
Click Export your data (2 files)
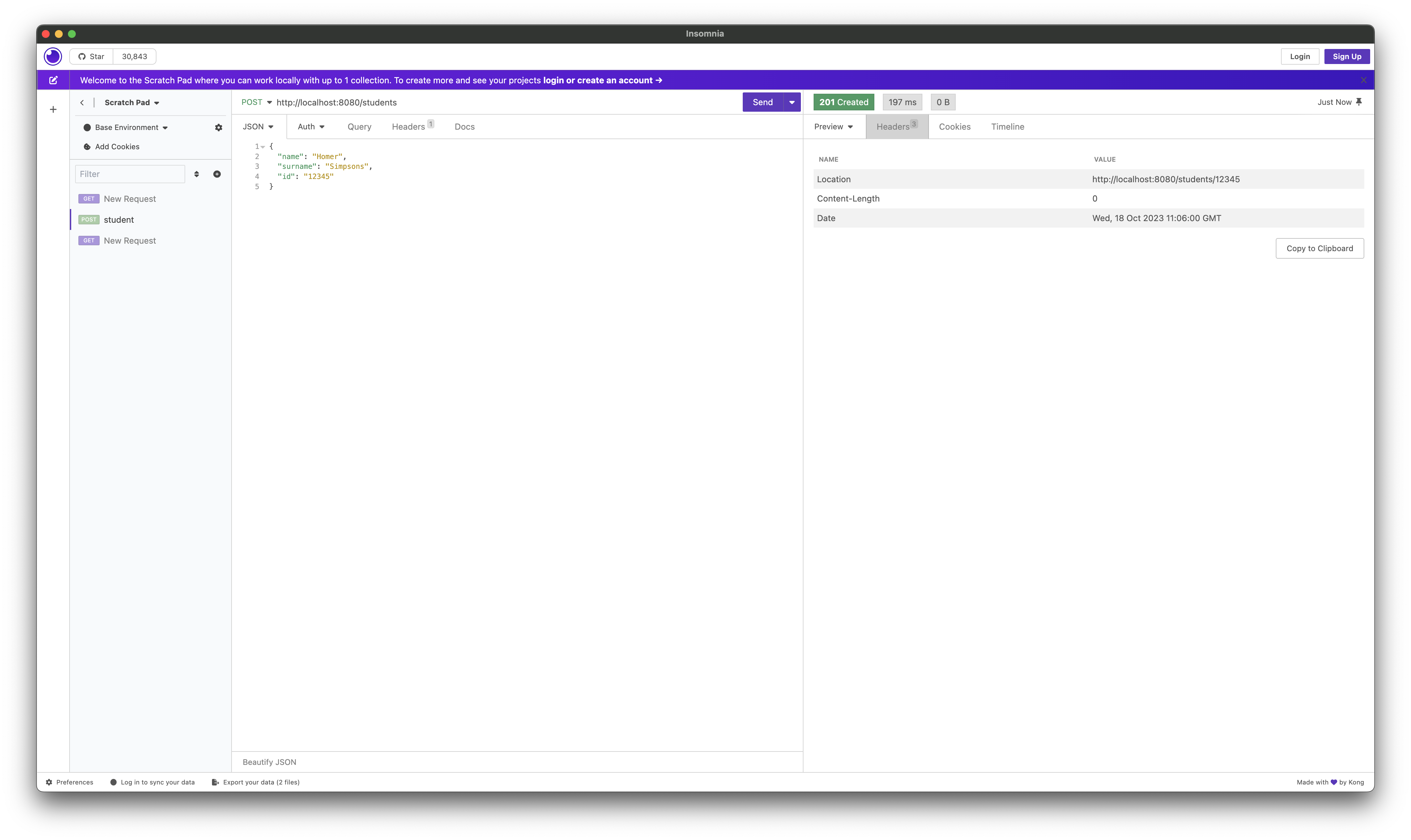tap(255, 782)
